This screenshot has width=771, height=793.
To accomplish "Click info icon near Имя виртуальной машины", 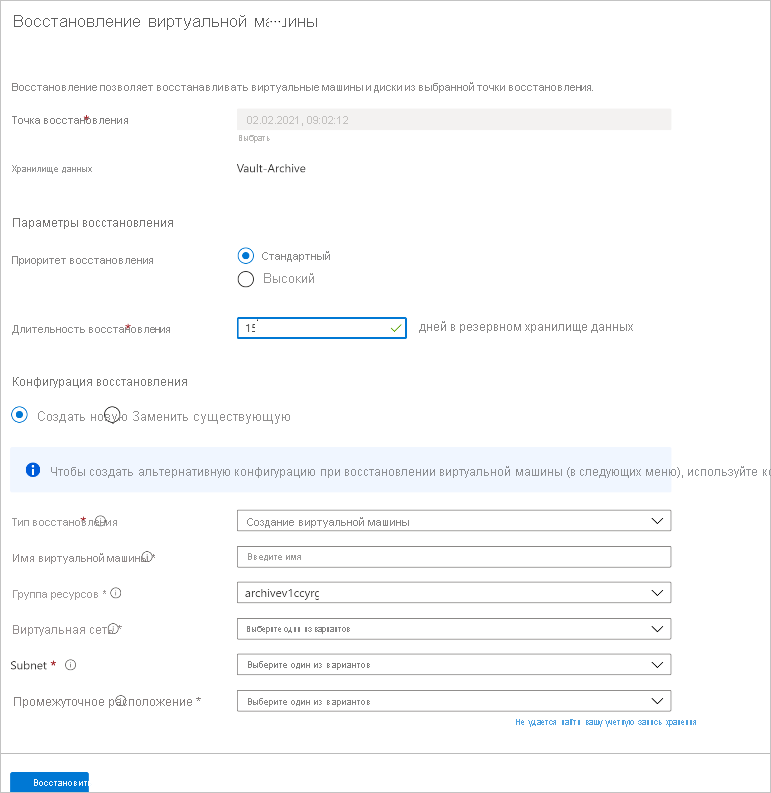I will [147, 556].
